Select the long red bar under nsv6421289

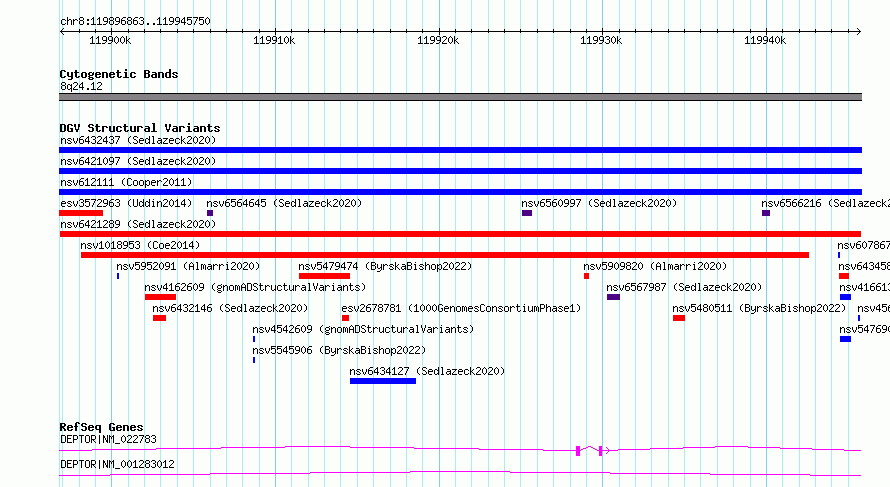[460, 234]
